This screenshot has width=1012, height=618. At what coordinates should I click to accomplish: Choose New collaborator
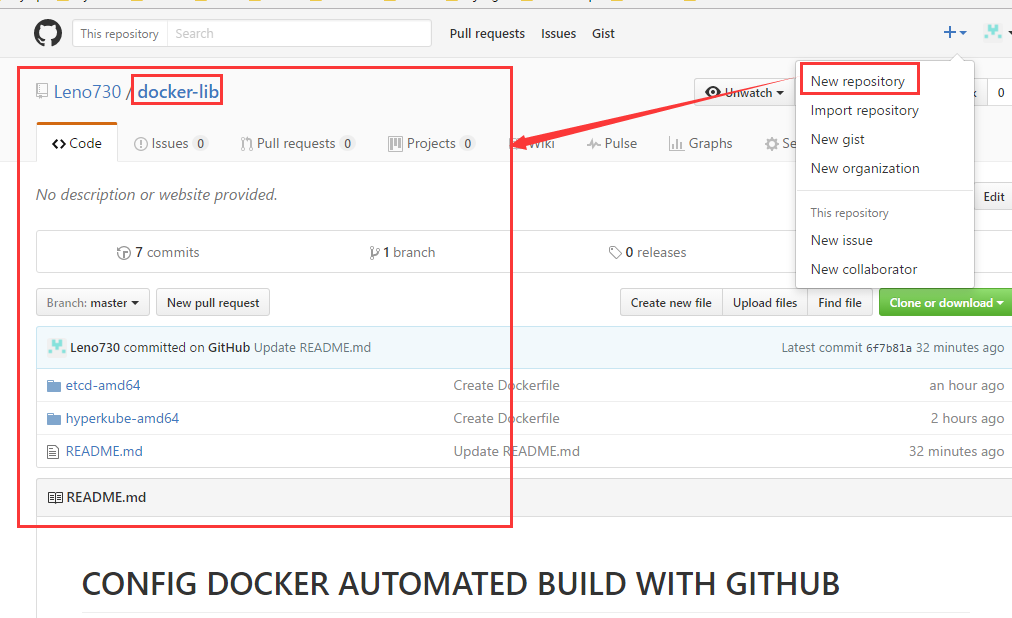pos(864,269)
